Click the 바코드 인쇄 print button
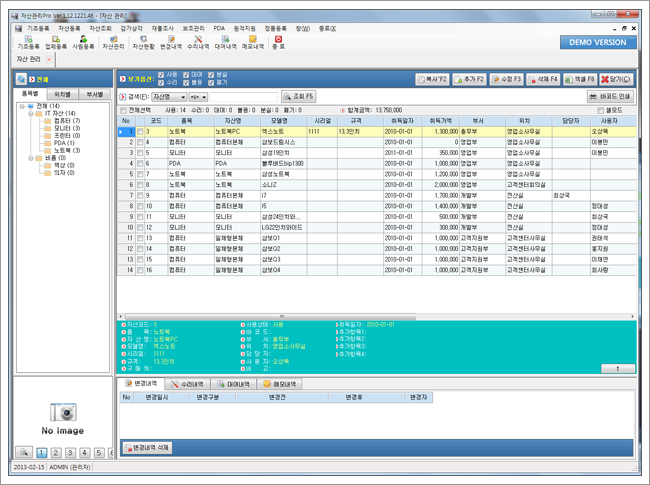The height and width of the screenshot is (485, 650). (x=610, y=97)
